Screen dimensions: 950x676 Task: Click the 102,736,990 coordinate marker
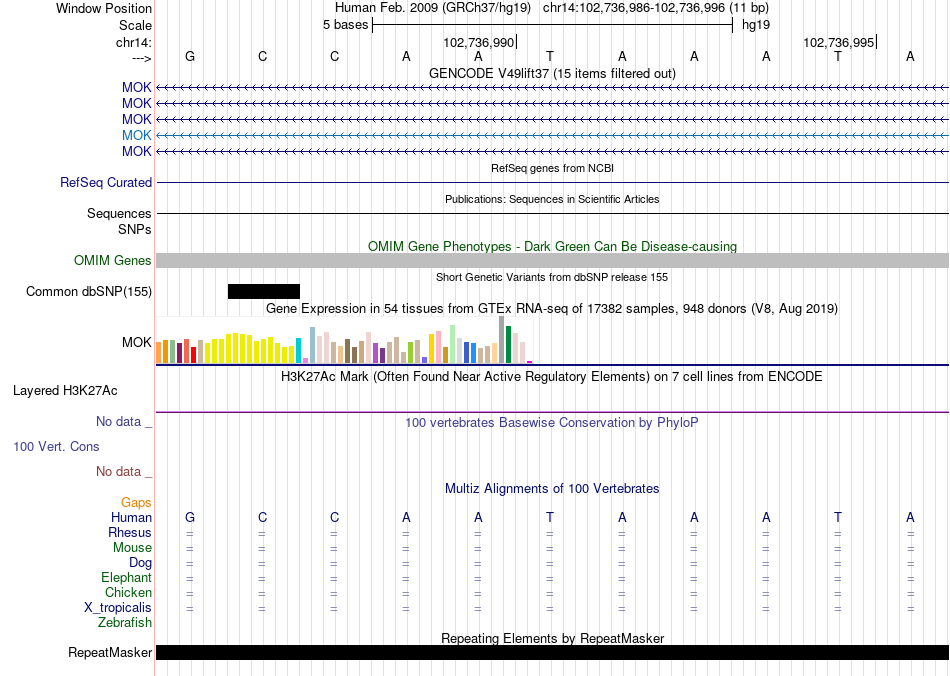[x=479, y=42]
